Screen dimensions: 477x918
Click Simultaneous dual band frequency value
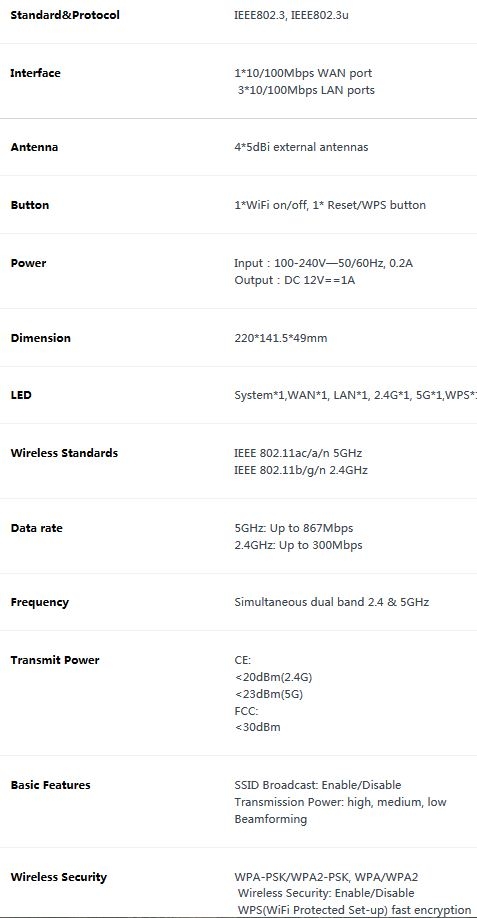(x=332, y=602)
